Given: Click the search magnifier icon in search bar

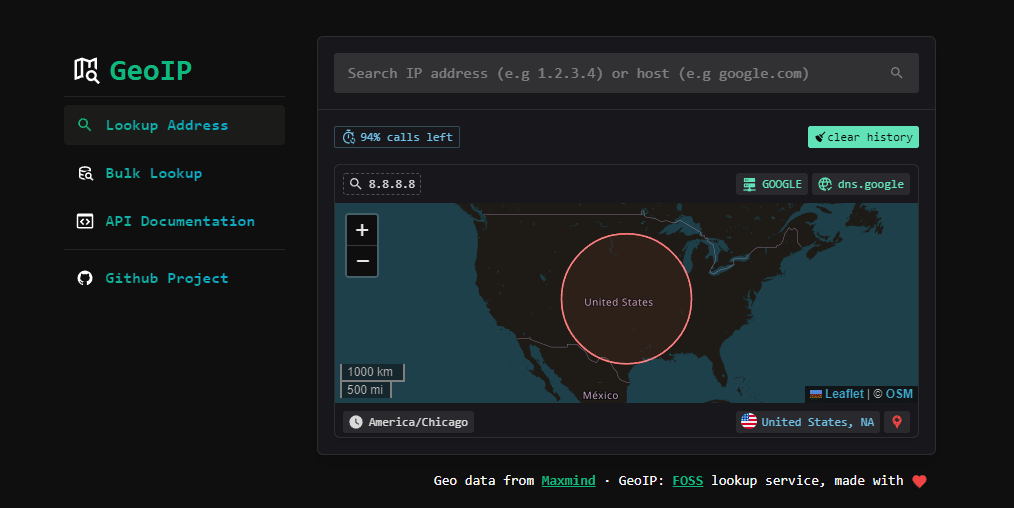Looking at the screenshot, I should [x=896, y=73].
